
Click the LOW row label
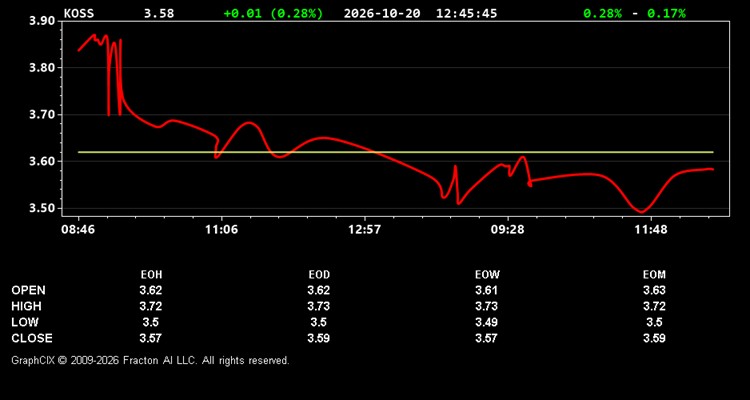point(25,322)
